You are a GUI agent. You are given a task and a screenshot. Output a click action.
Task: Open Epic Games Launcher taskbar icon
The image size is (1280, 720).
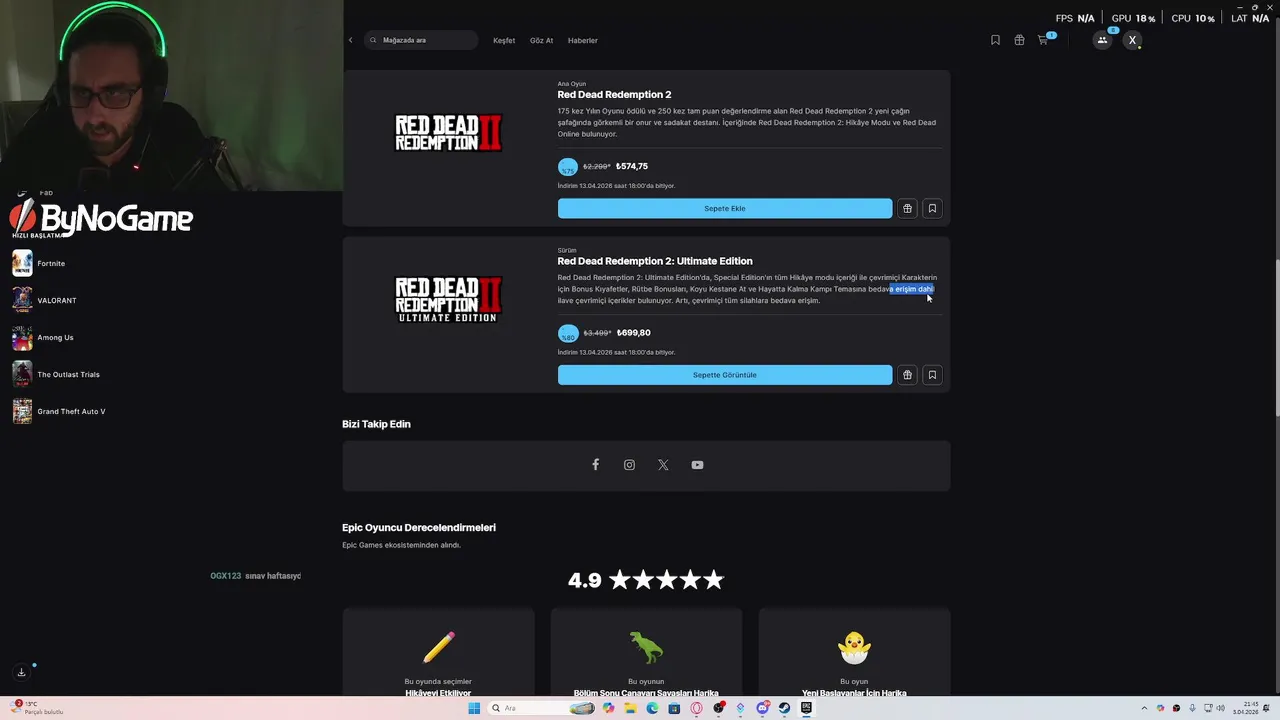pos(806,708)
